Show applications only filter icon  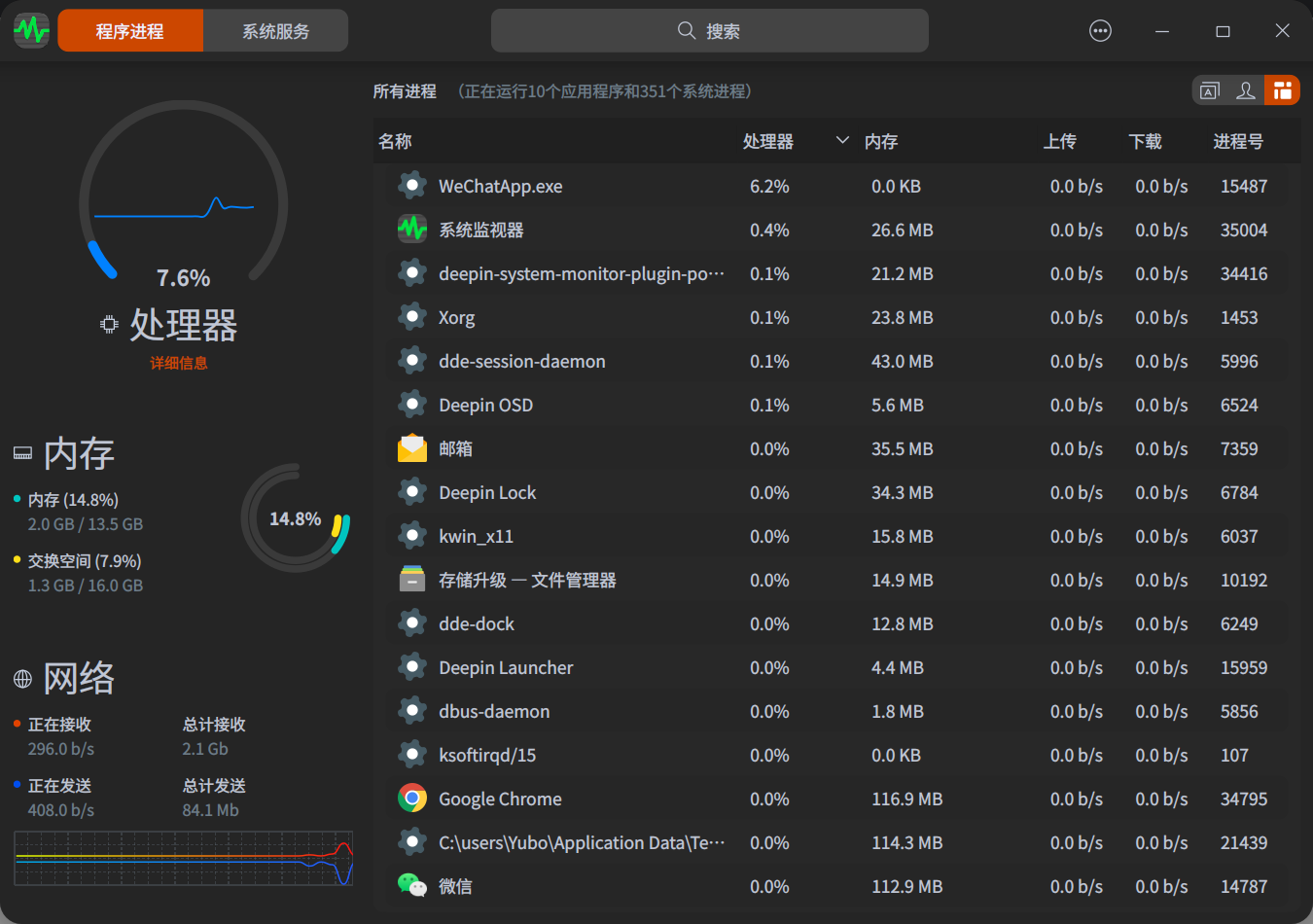[x=1210, y=90]
